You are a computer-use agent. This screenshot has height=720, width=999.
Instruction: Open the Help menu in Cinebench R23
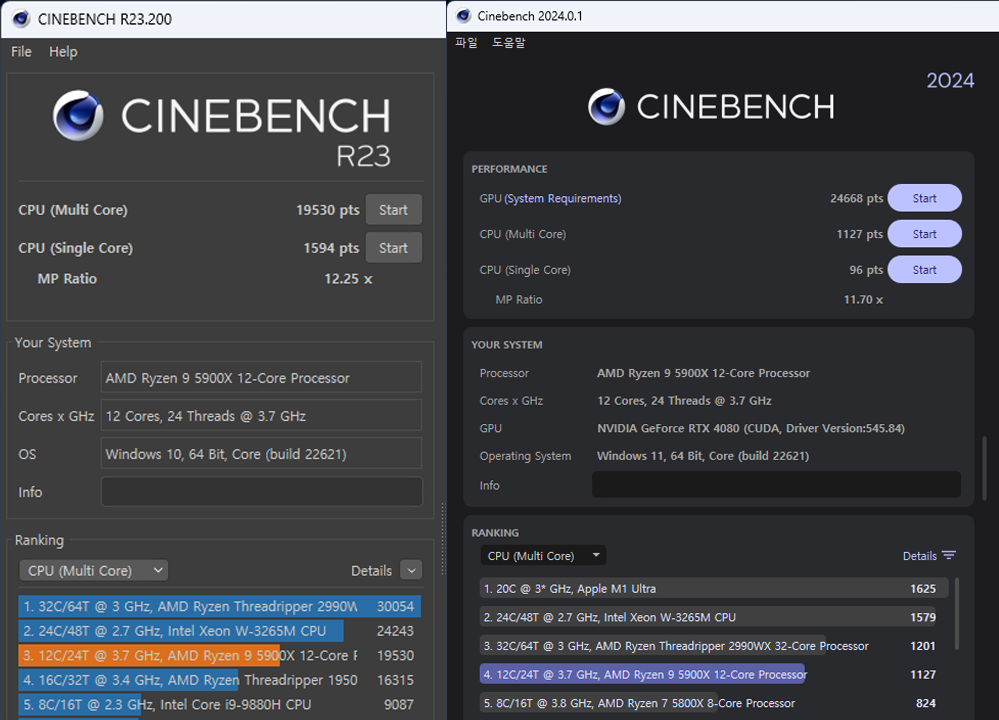pos(63,52)
